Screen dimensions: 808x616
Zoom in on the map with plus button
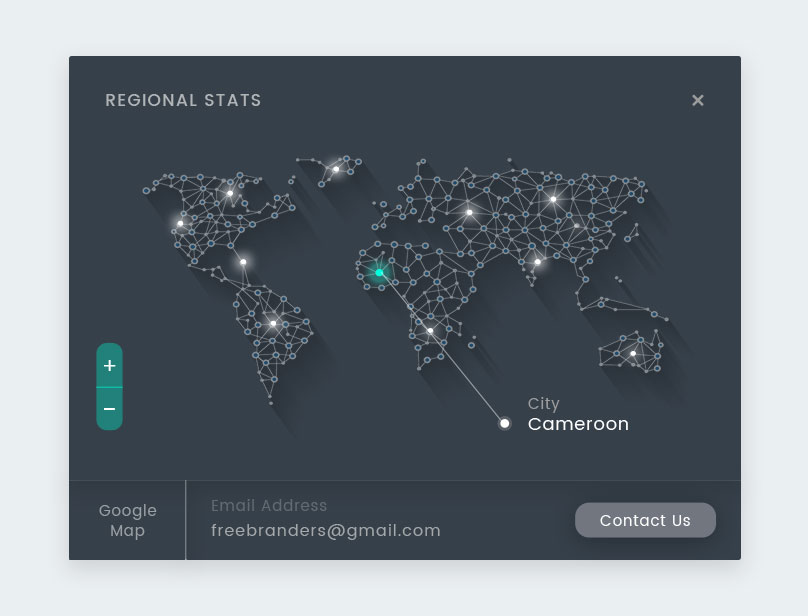(109, 366)
